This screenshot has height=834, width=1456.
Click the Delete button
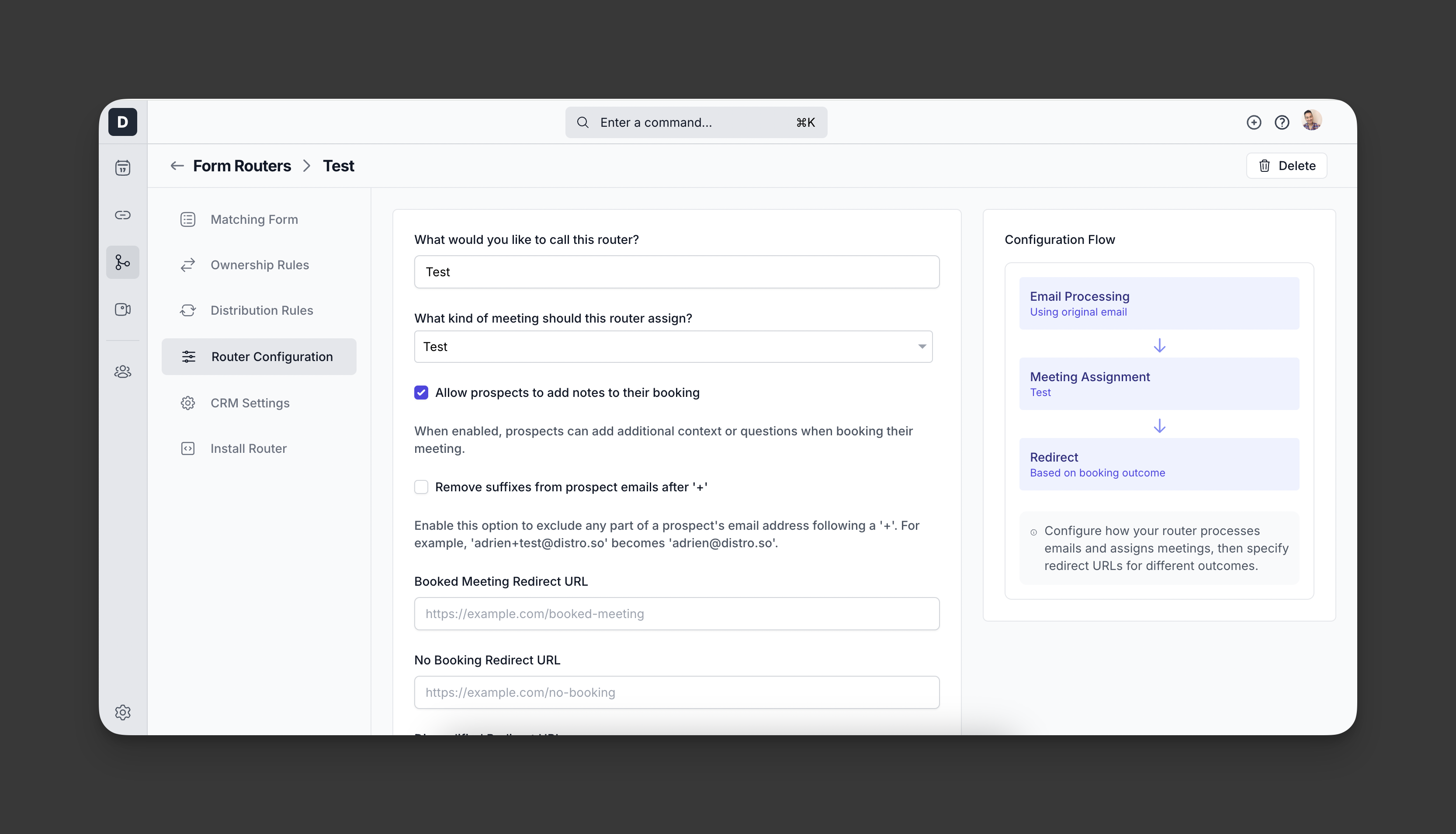[x=1286, y=166]
